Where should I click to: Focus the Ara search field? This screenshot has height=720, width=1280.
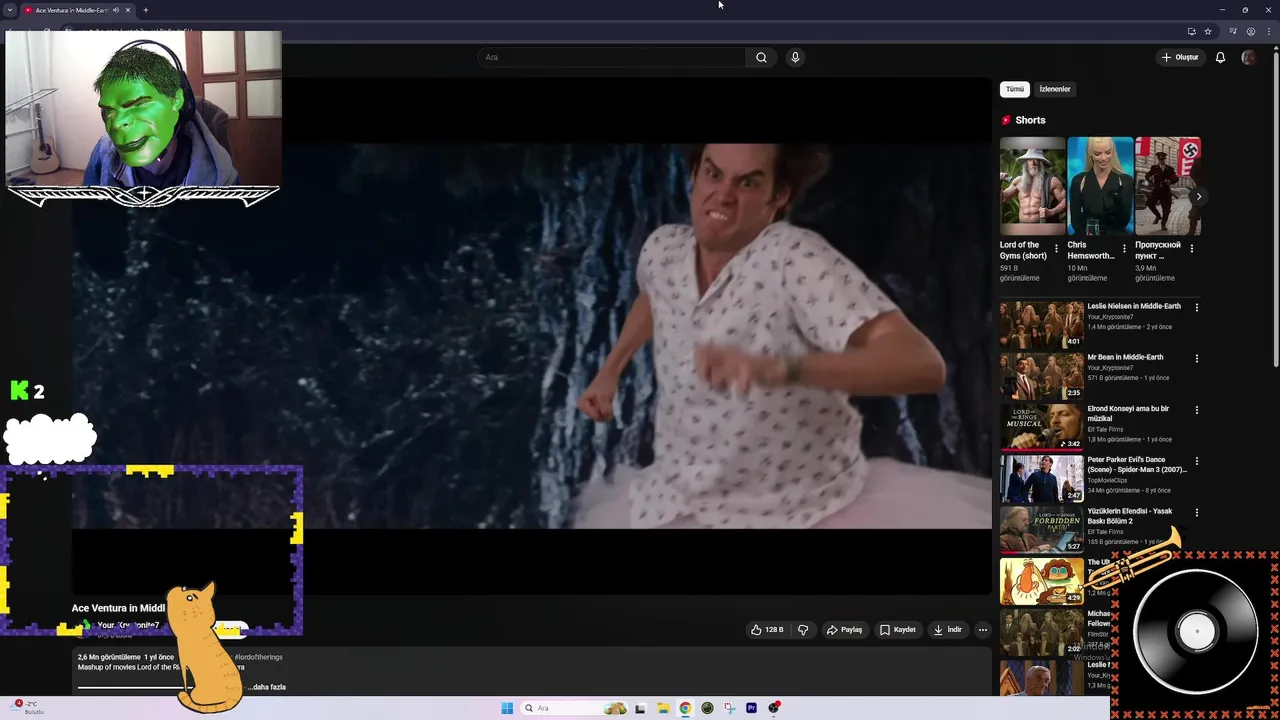pyautogui.click(x=612, y=57)
